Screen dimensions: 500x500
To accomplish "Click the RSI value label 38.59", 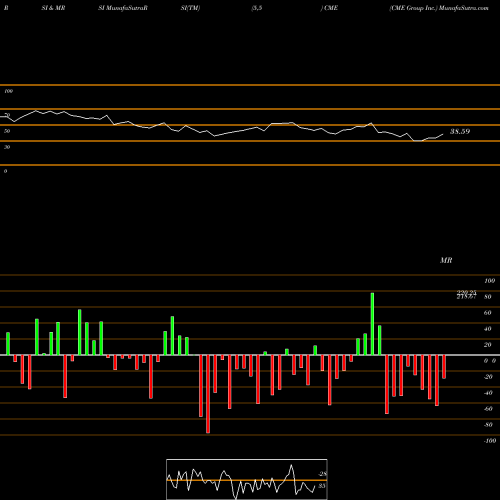I will (x=460, y=131).
